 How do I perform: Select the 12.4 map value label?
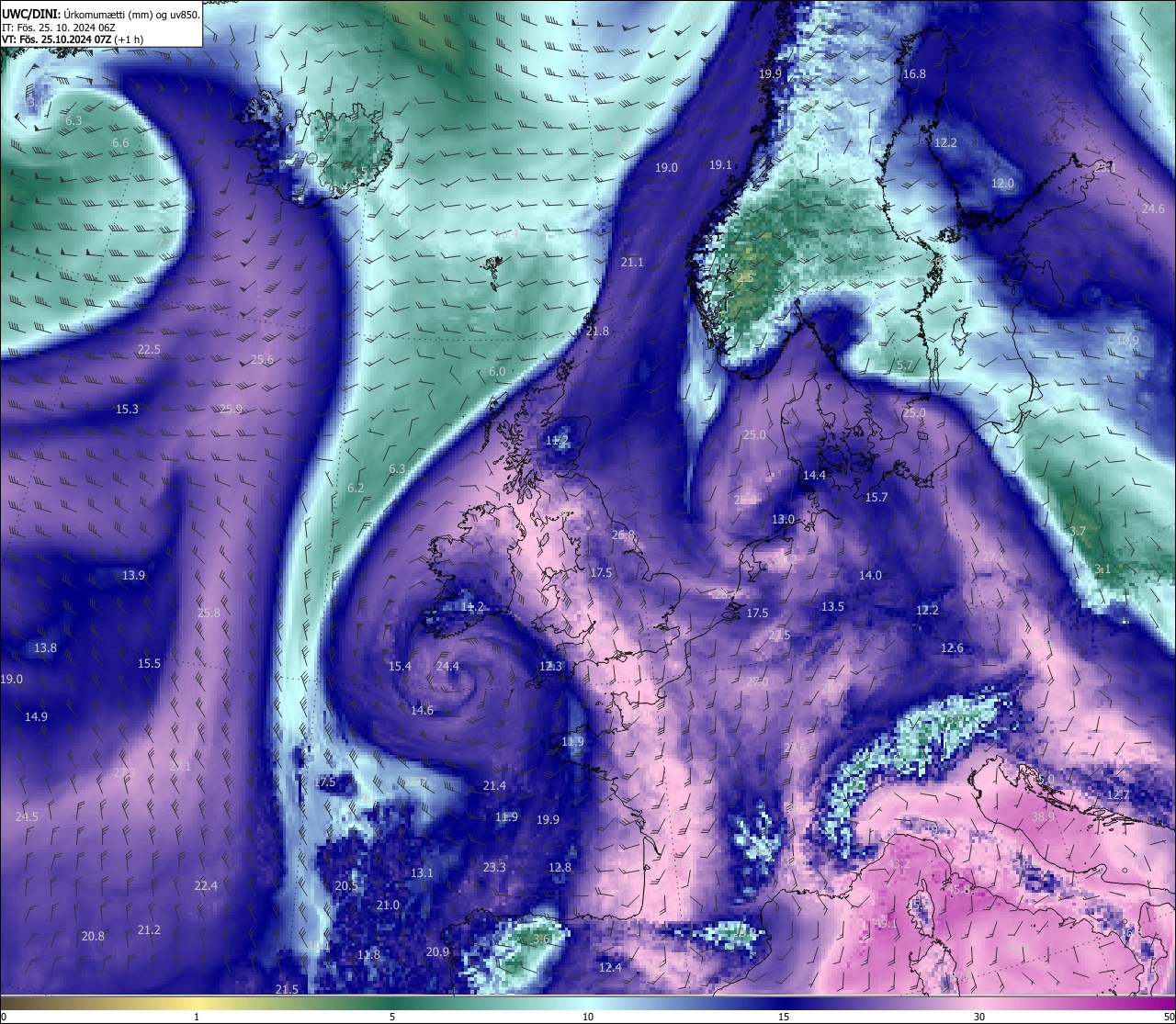(x=610, y=968)
